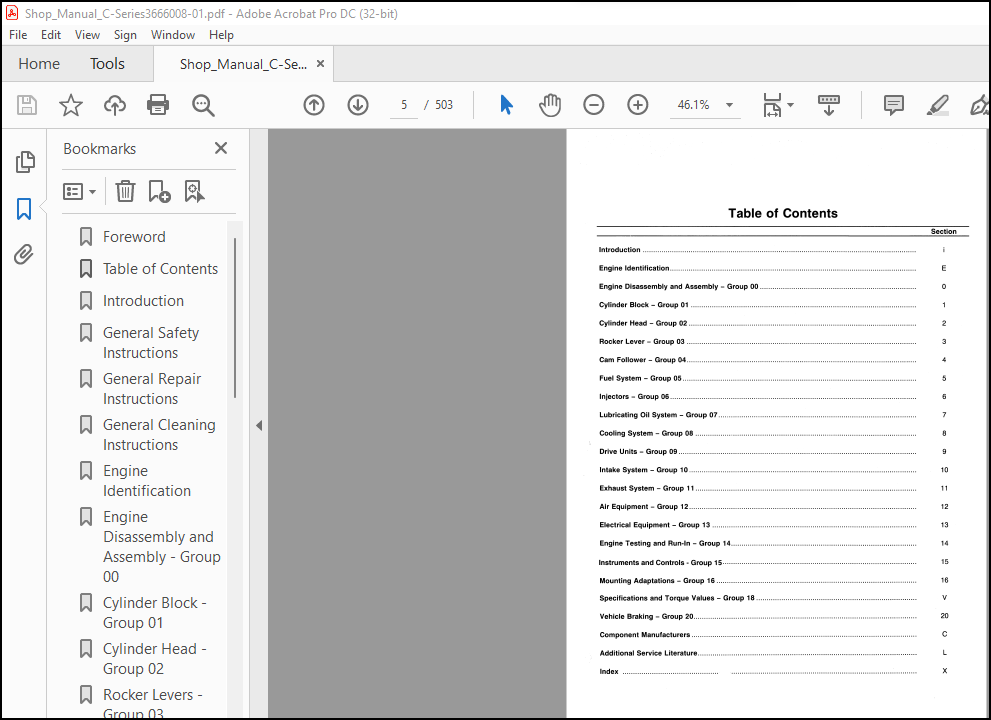Open Engine Identification bookmark
The image size is (991, 720).
pyautogui.click(x=147, y=481)
